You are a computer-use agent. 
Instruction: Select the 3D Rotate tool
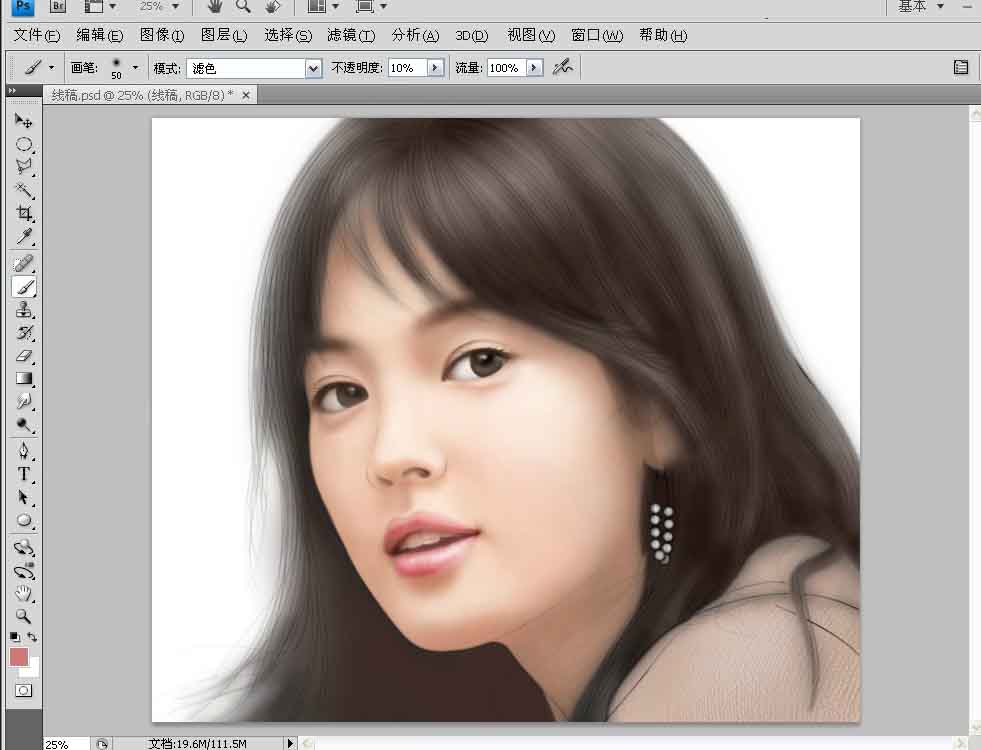tap(24, 547)
